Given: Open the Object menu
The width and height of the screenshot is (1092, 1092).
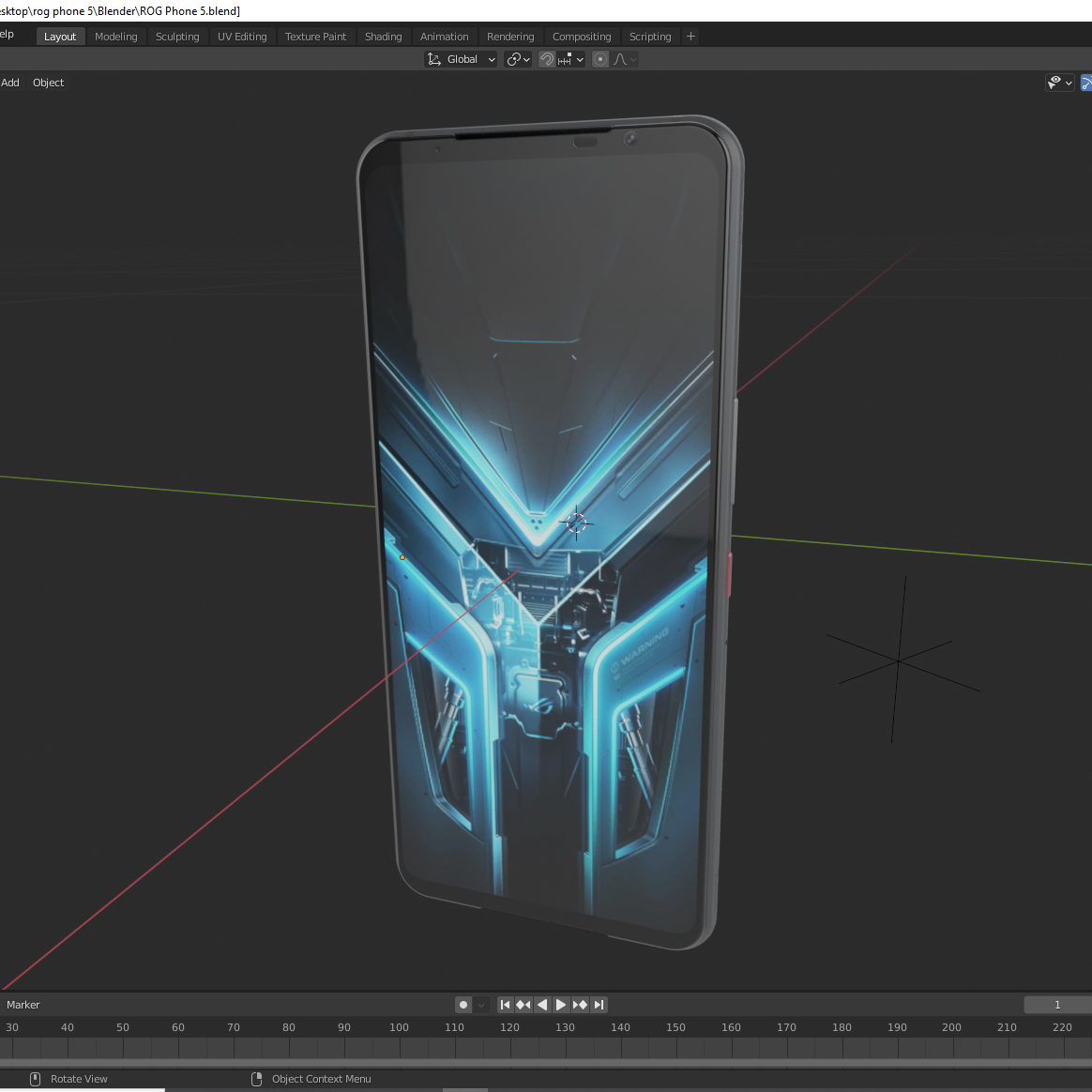Looking at the screenshot, I should point(48,83).
